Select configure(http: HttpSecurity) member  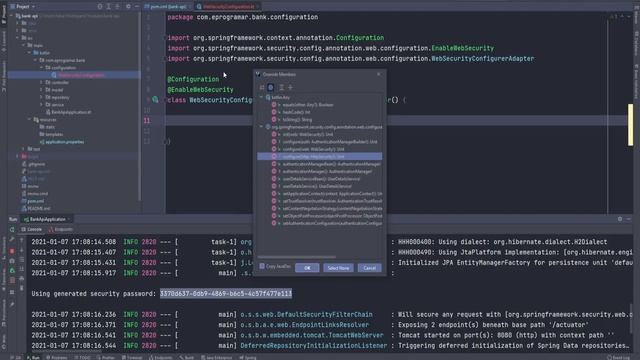(x=320, y=156)
